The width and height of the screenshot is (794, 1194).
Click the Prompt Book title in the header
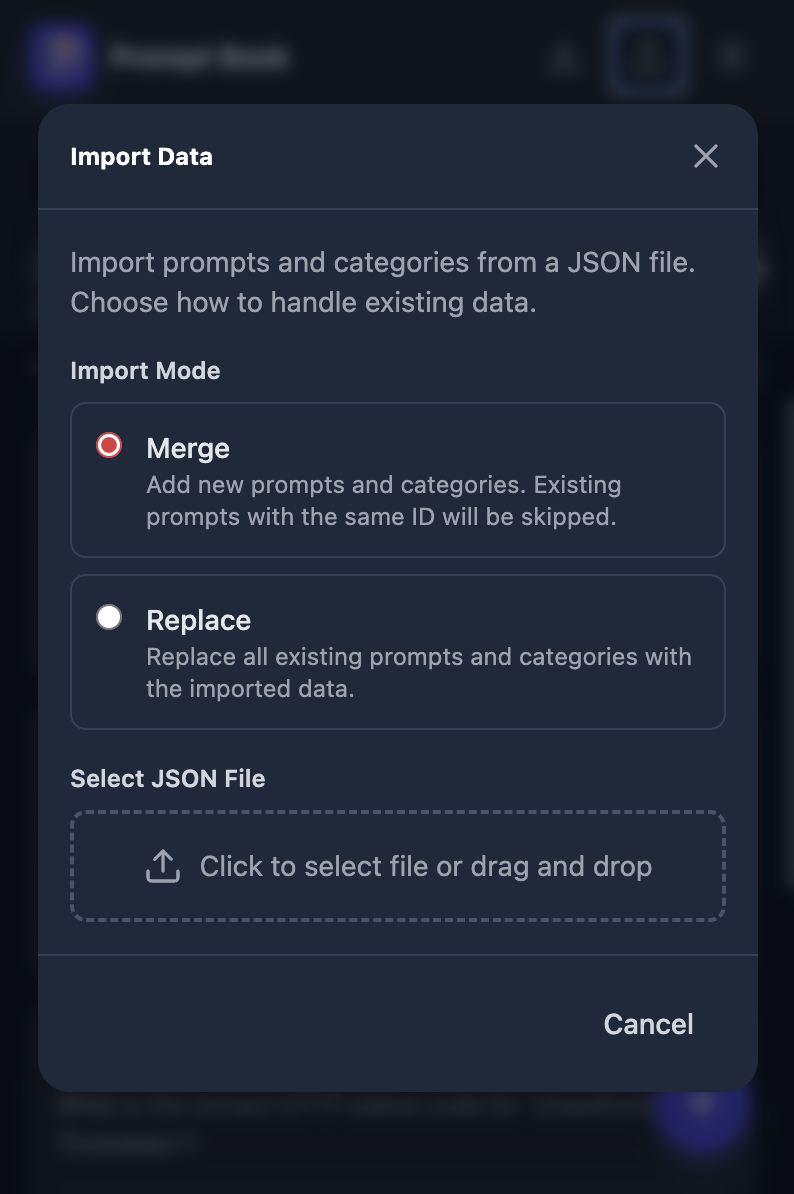[199, 57]
